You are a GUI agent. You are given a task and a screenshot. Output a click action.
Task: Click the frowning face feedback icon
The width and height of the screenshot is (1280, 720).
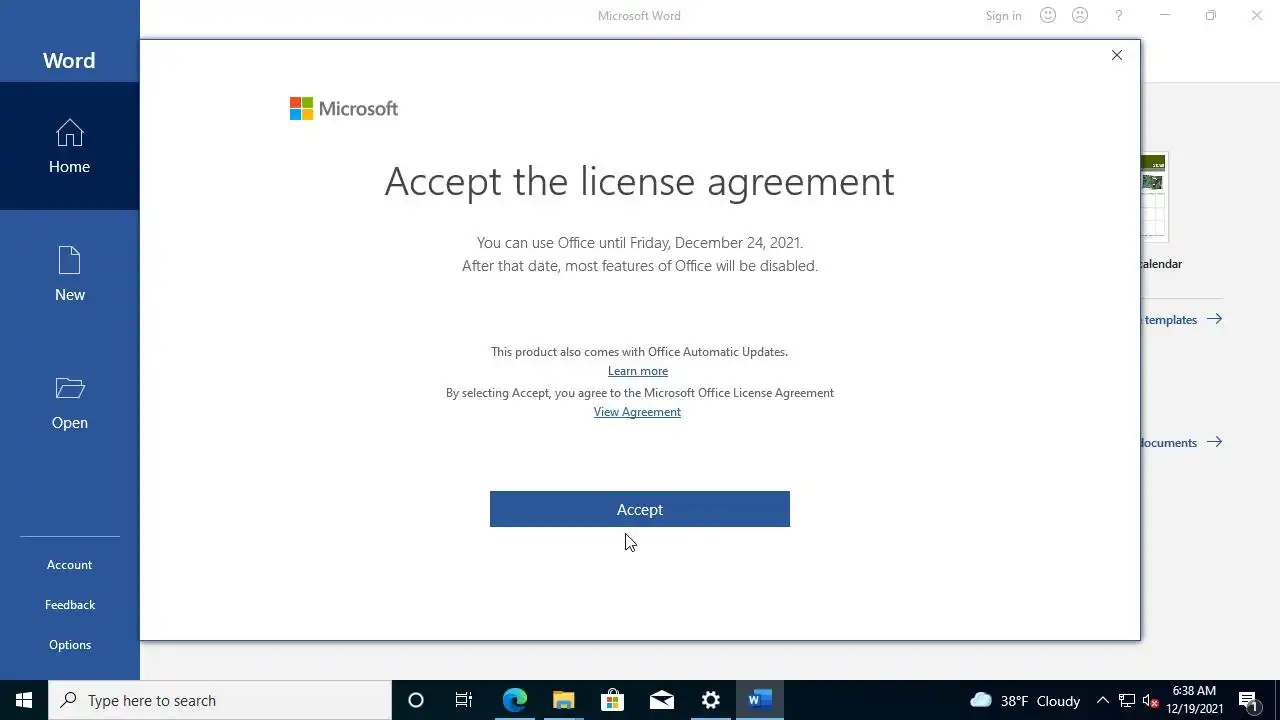coord(1080,15)
